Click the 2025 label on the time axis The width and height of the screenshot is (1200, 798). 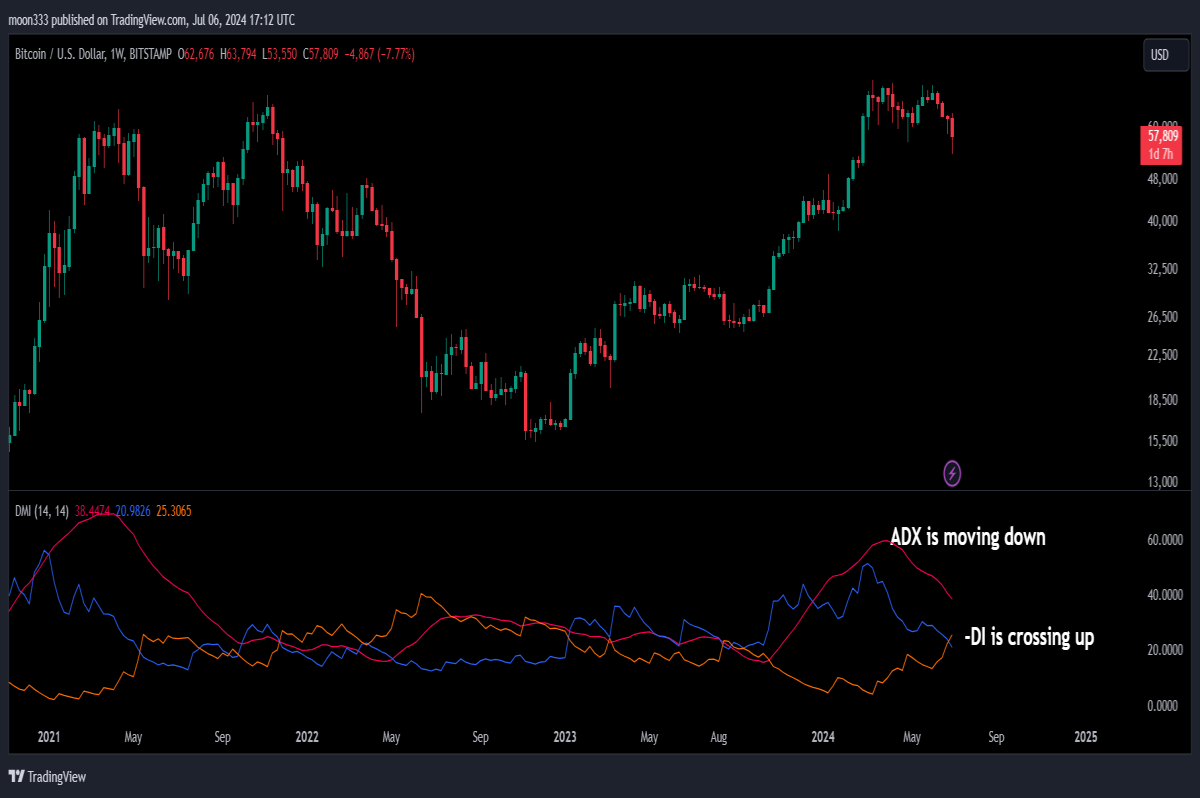1086,737
